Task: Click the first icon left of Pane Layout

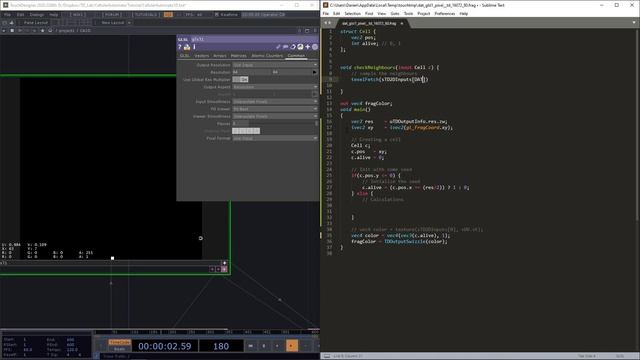Action: 4,22
